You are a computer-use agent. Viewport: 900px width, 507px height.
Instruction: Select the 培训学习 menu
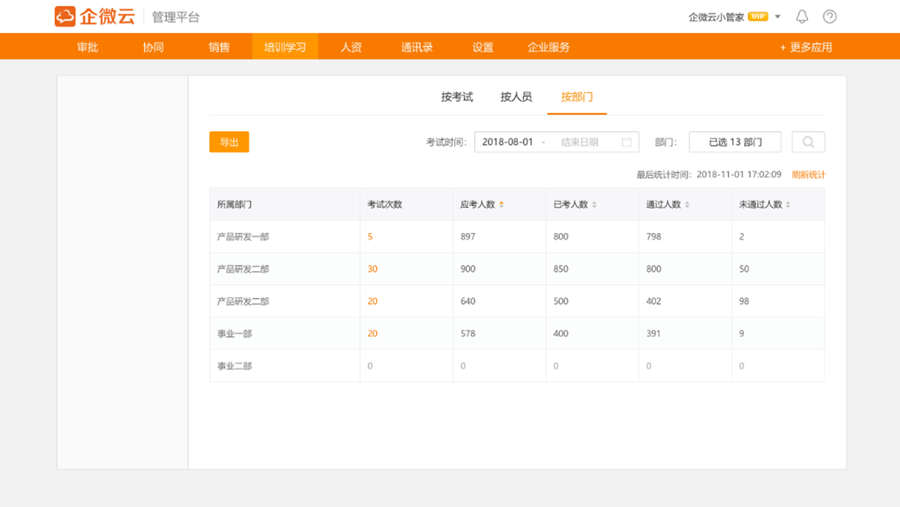point(285,47)
